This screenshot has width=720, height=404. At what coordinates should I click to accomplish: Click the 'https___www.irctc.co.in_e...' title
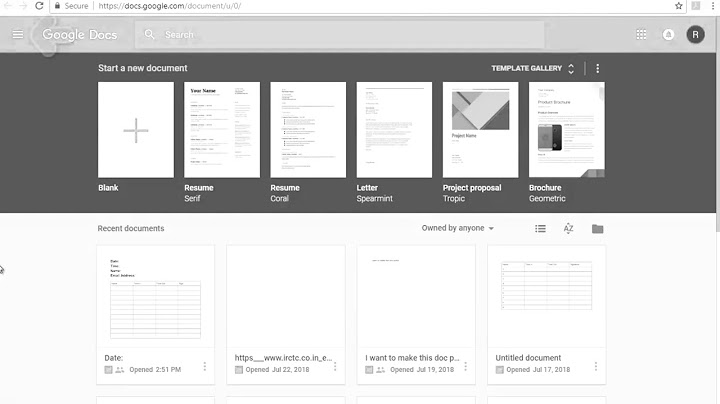click(x=283, y=358)
